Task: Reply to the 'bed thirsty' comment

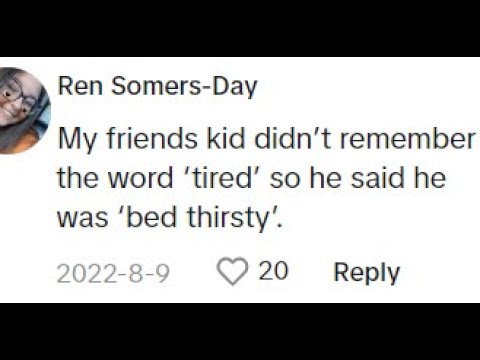Action: pos(367,273)
